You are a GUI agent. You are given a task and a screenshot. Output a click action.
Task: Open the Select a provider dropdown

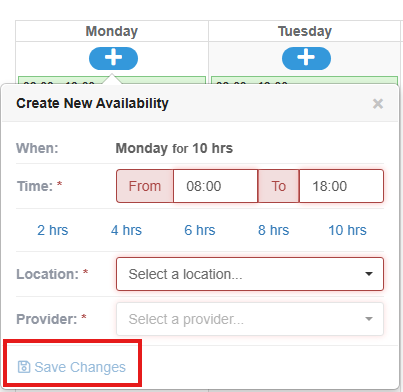(250, 319)
